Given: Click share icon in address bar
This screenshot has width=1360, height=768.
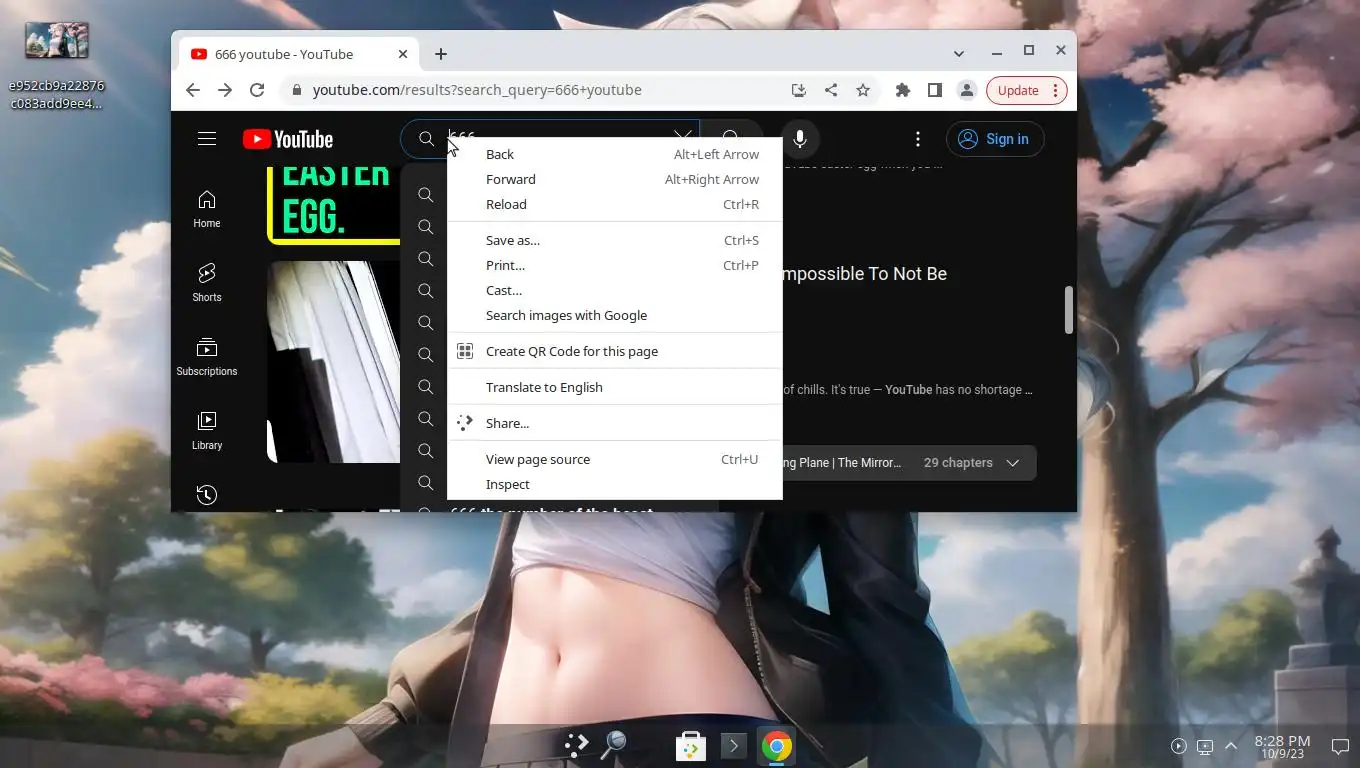Looking at the screenshot, I should pos(831,90).
